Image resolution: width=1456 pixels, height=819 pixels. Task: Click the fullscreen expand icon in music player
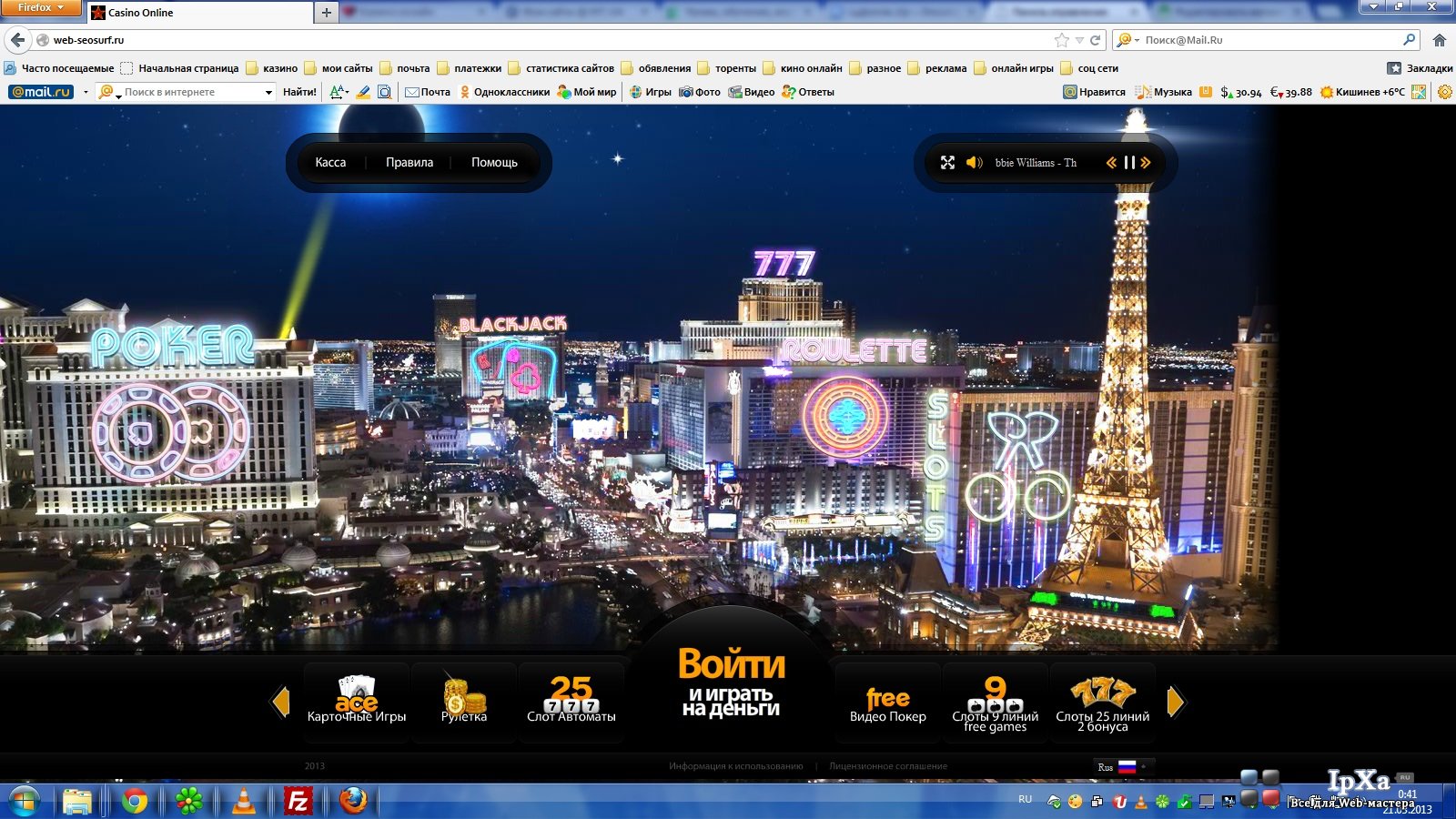point(947,162)
